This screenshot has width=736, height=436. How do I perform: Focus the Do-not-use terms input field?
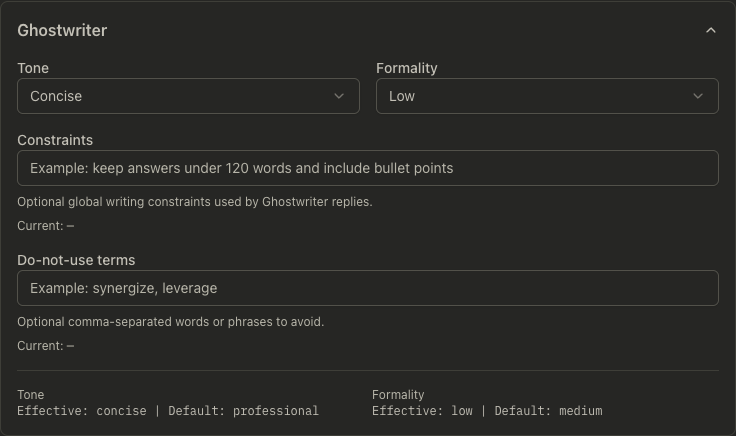pos(368,288)
